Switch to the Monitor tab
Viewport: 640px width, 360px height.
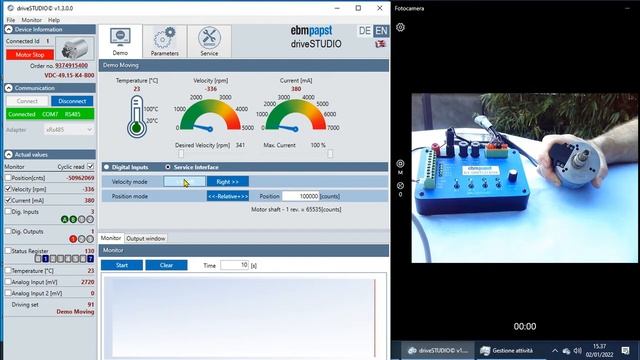pos(111,238)
